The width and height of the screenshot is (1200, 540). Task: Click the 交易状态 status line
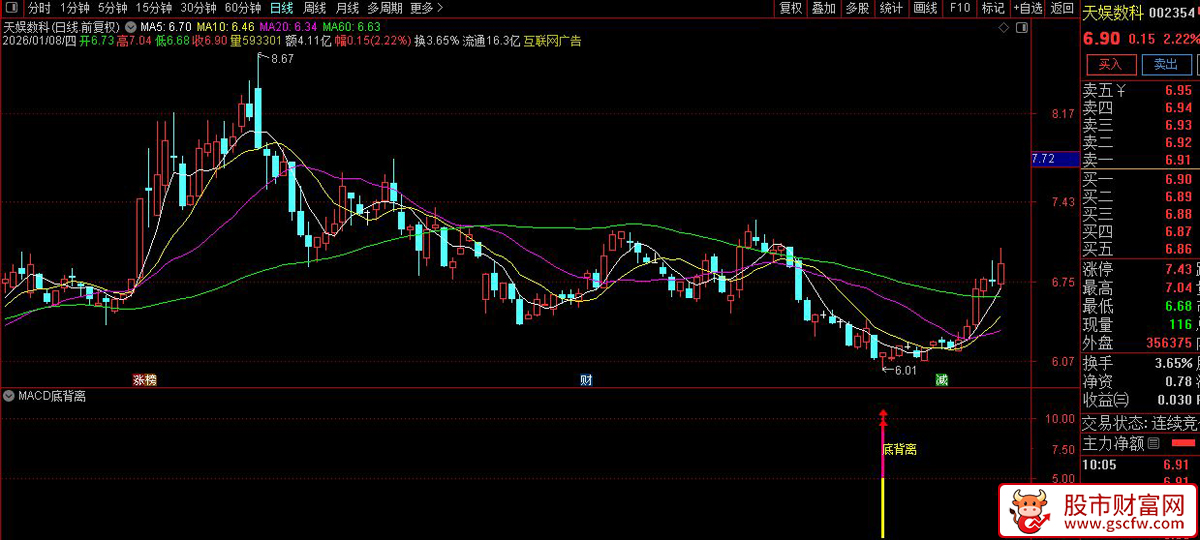click(1139, 423)
